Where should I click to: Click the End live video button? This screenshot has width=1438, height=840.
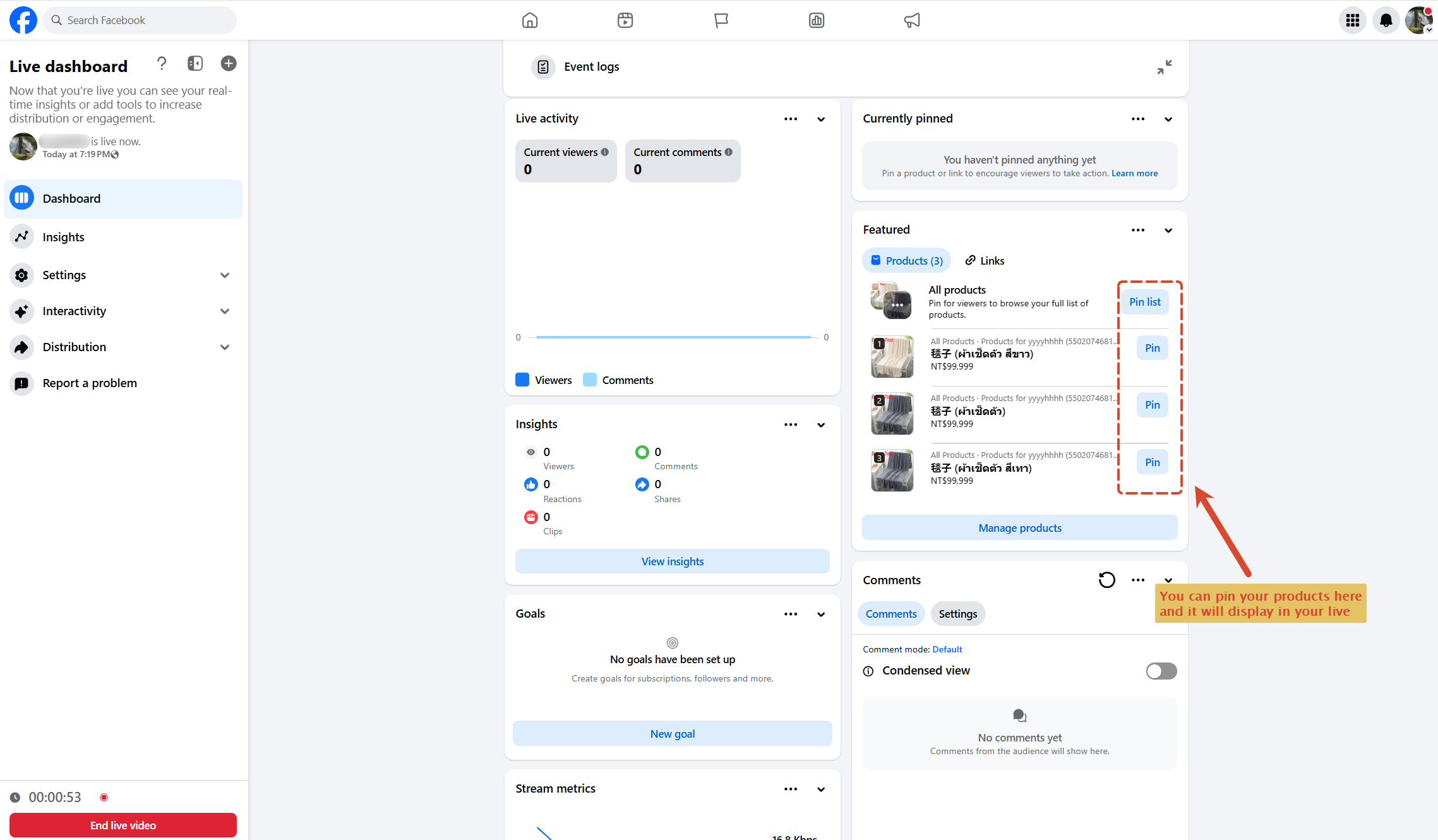[x=123, y=825]
